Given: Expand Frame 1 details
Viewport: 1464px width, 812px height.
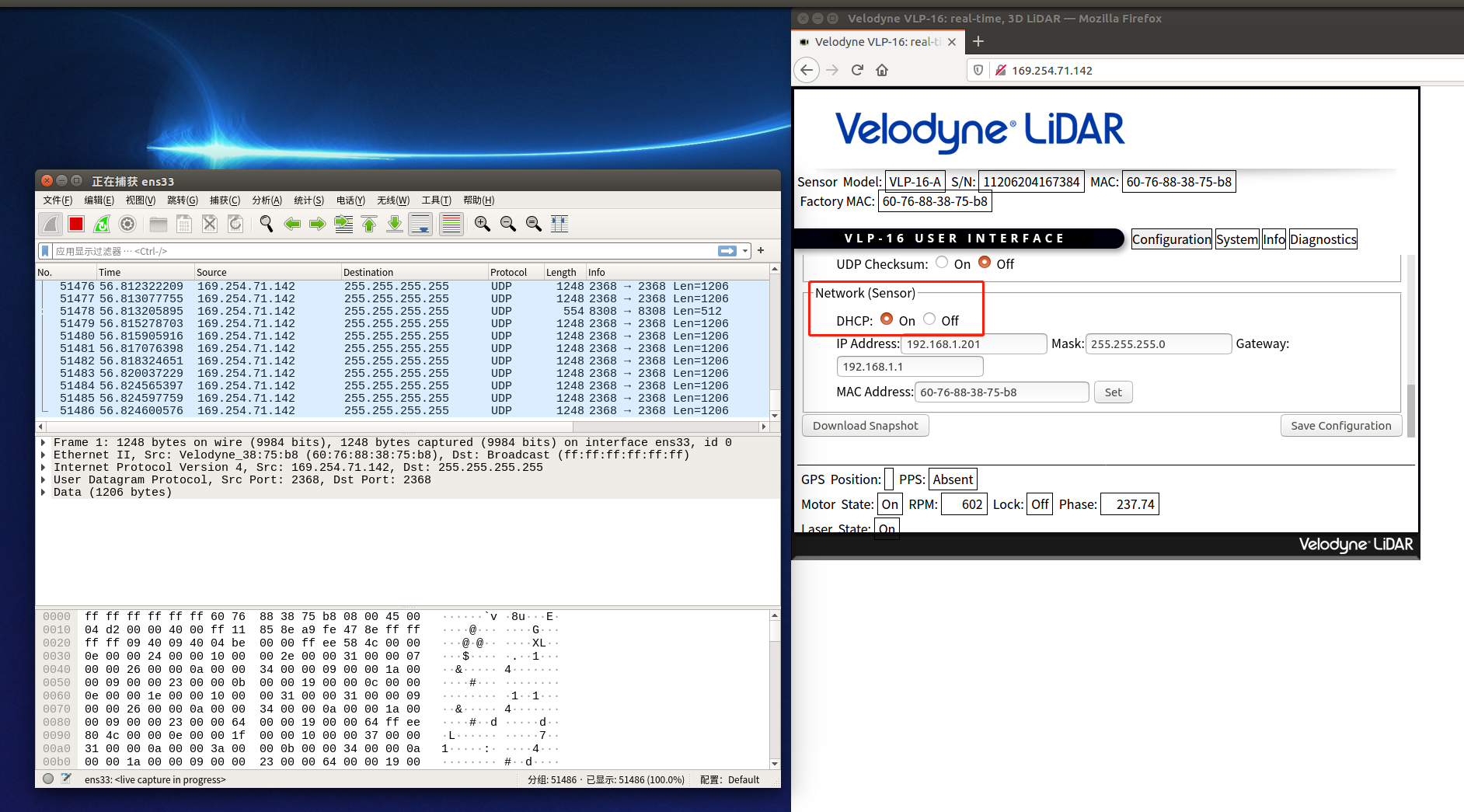Looking at the screenshot, I should tap(44, 442).
